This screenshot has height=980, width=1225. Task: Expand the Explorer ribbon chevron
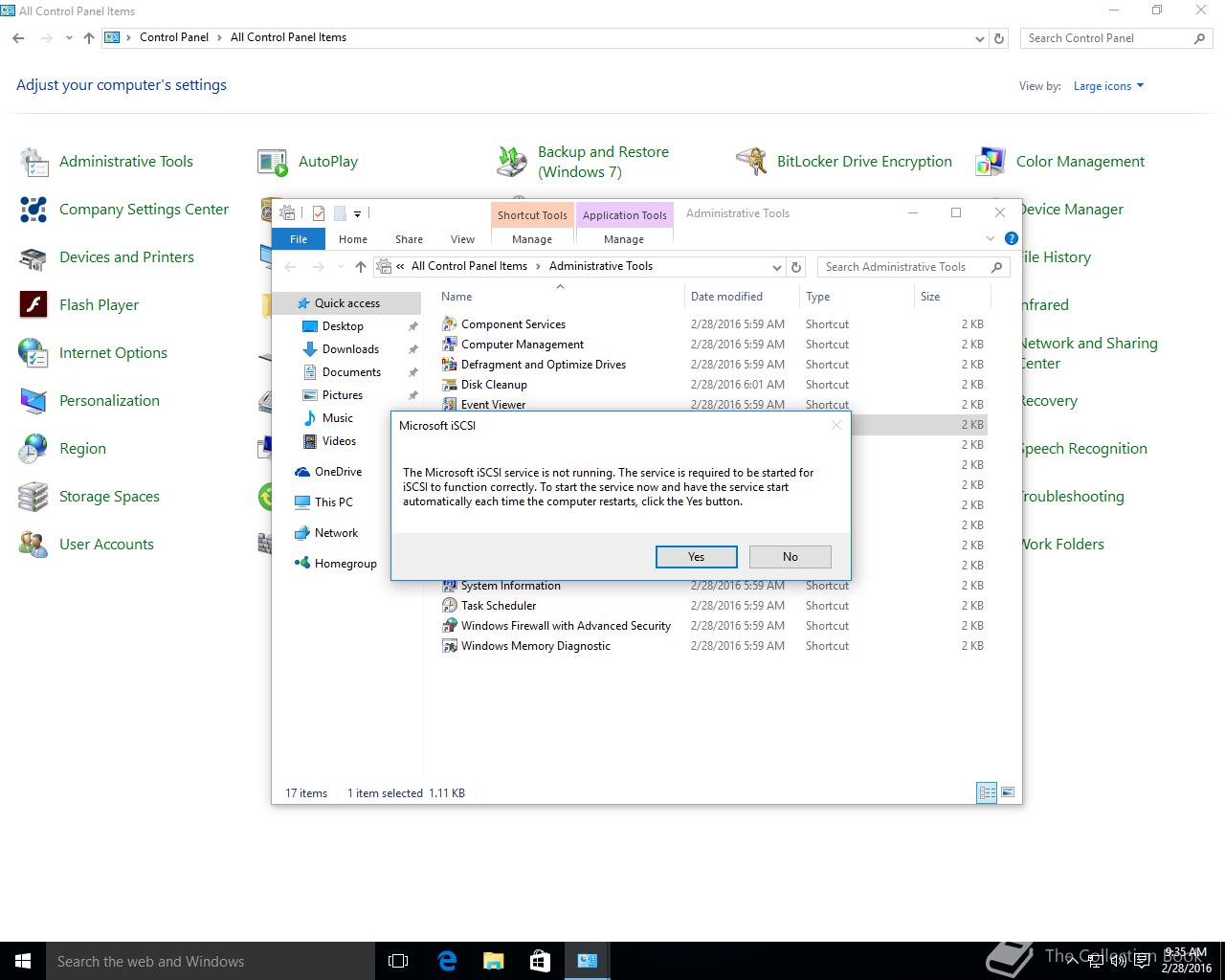click(991, 238)
